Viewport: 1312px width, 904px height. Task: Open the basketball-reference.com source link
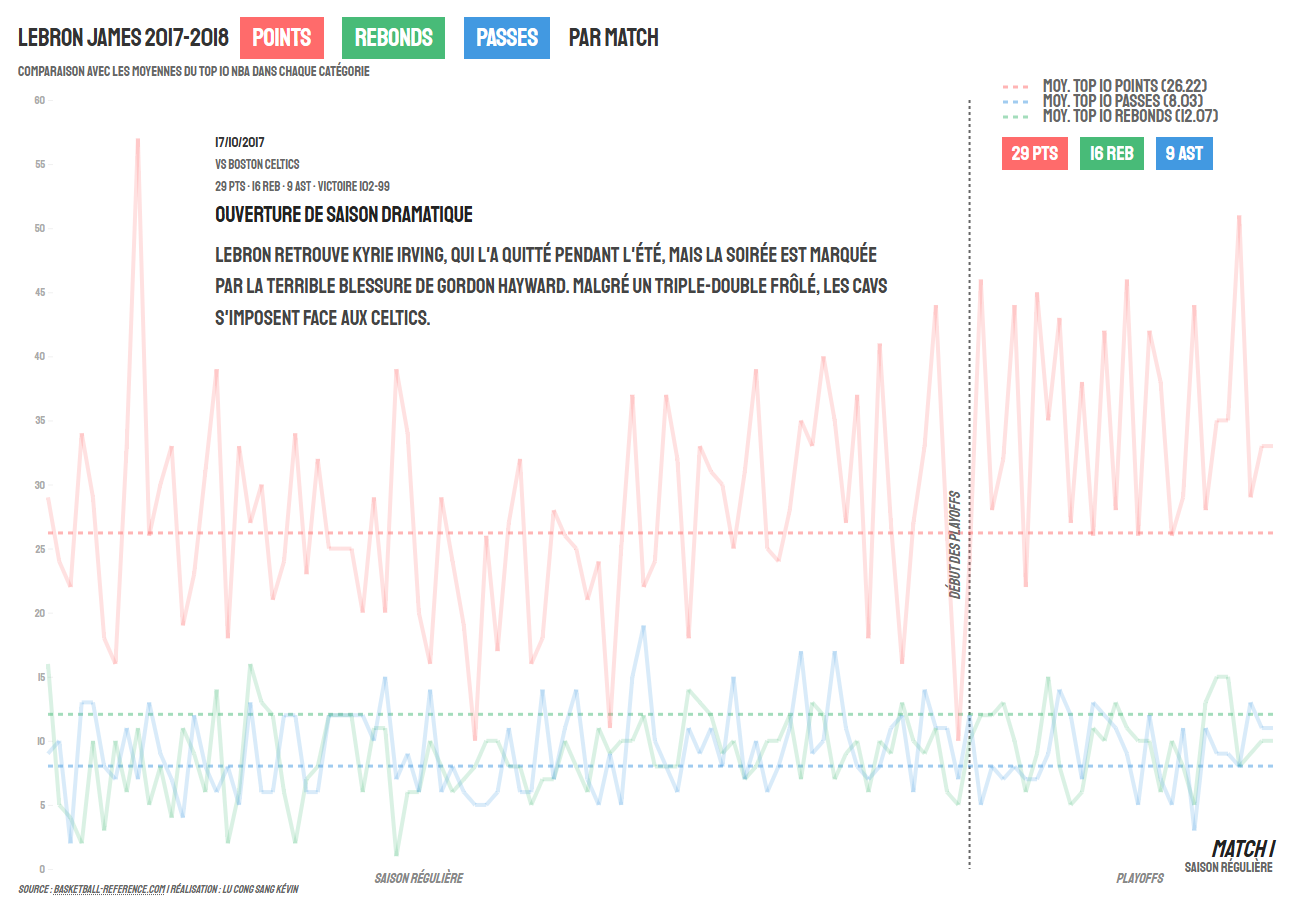coord(109,889)
